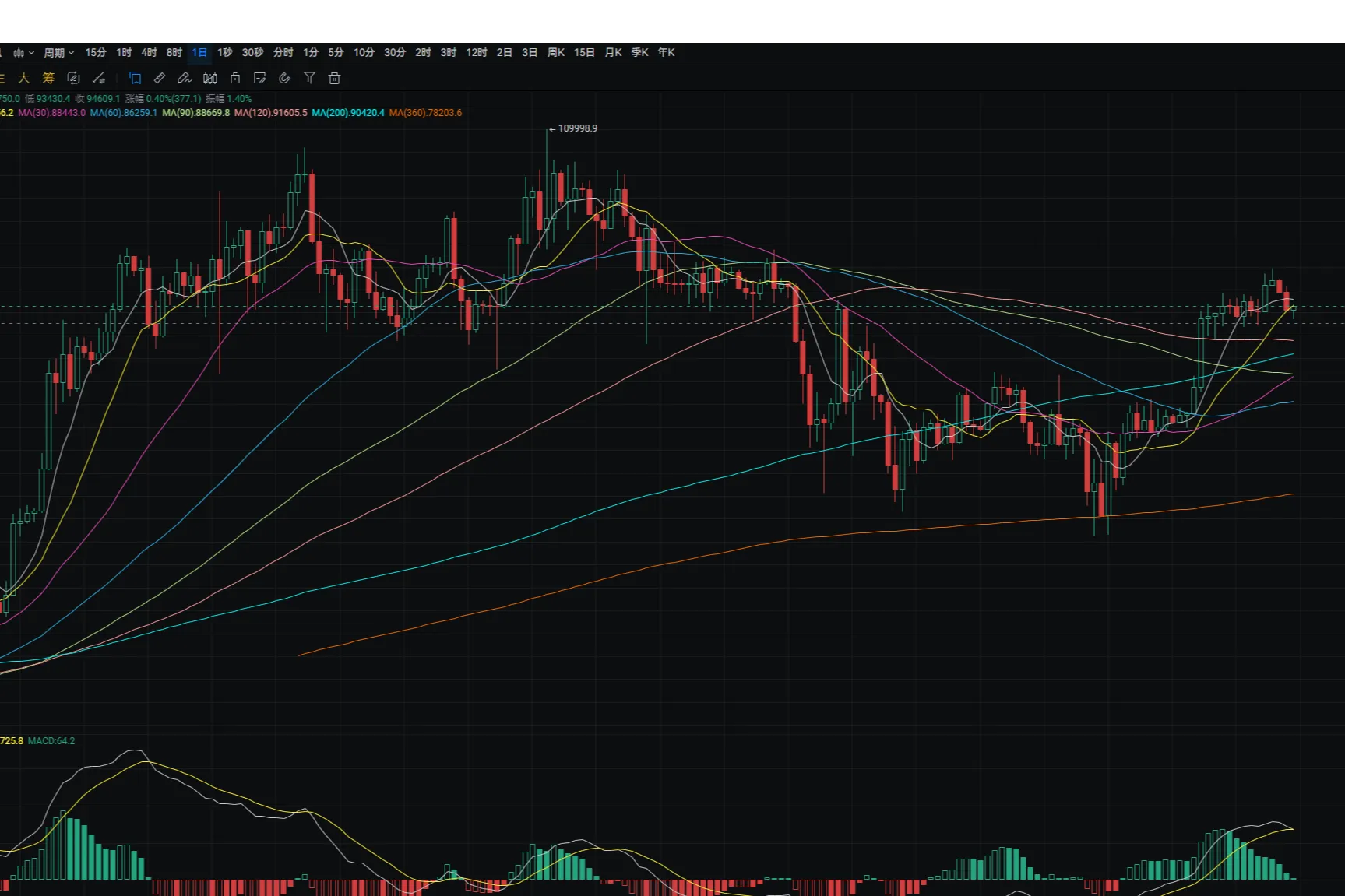Select the 1分 interval
The image size is (1345, 896).
click(311, 53)
